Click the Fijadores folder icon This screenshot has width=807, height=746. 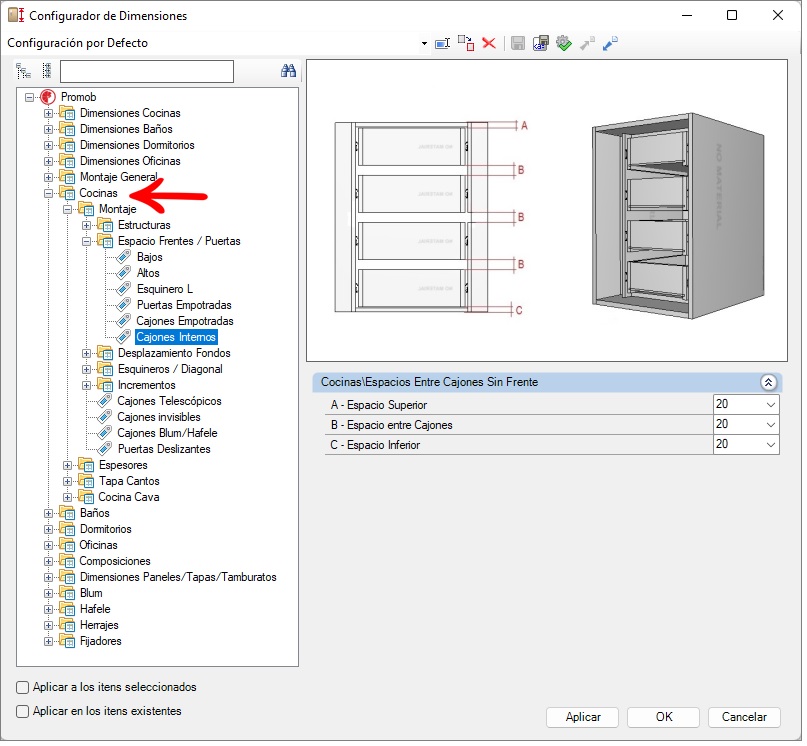pos(67,641)
